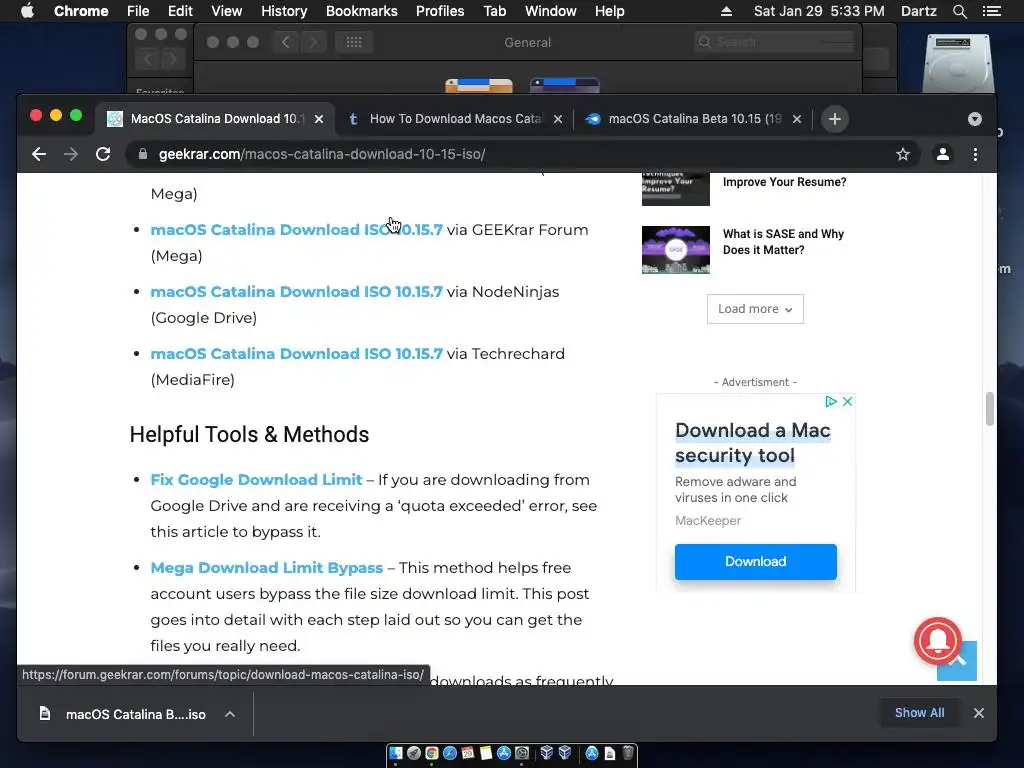Viewport: 1024px width, 768px height.
Task: Click the eject icon in the menu bar
Action: (x=726, y=11)
